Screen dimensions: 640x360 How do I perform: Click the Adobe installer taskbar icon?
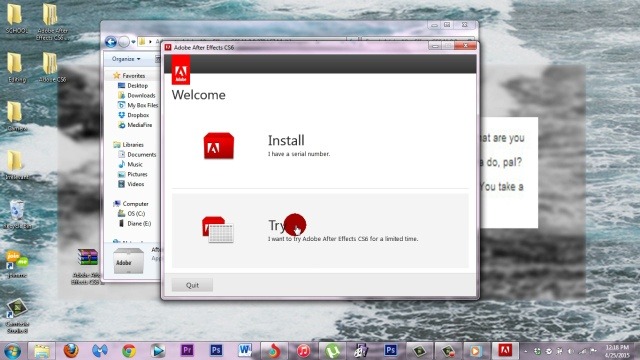tap(505, 351)
